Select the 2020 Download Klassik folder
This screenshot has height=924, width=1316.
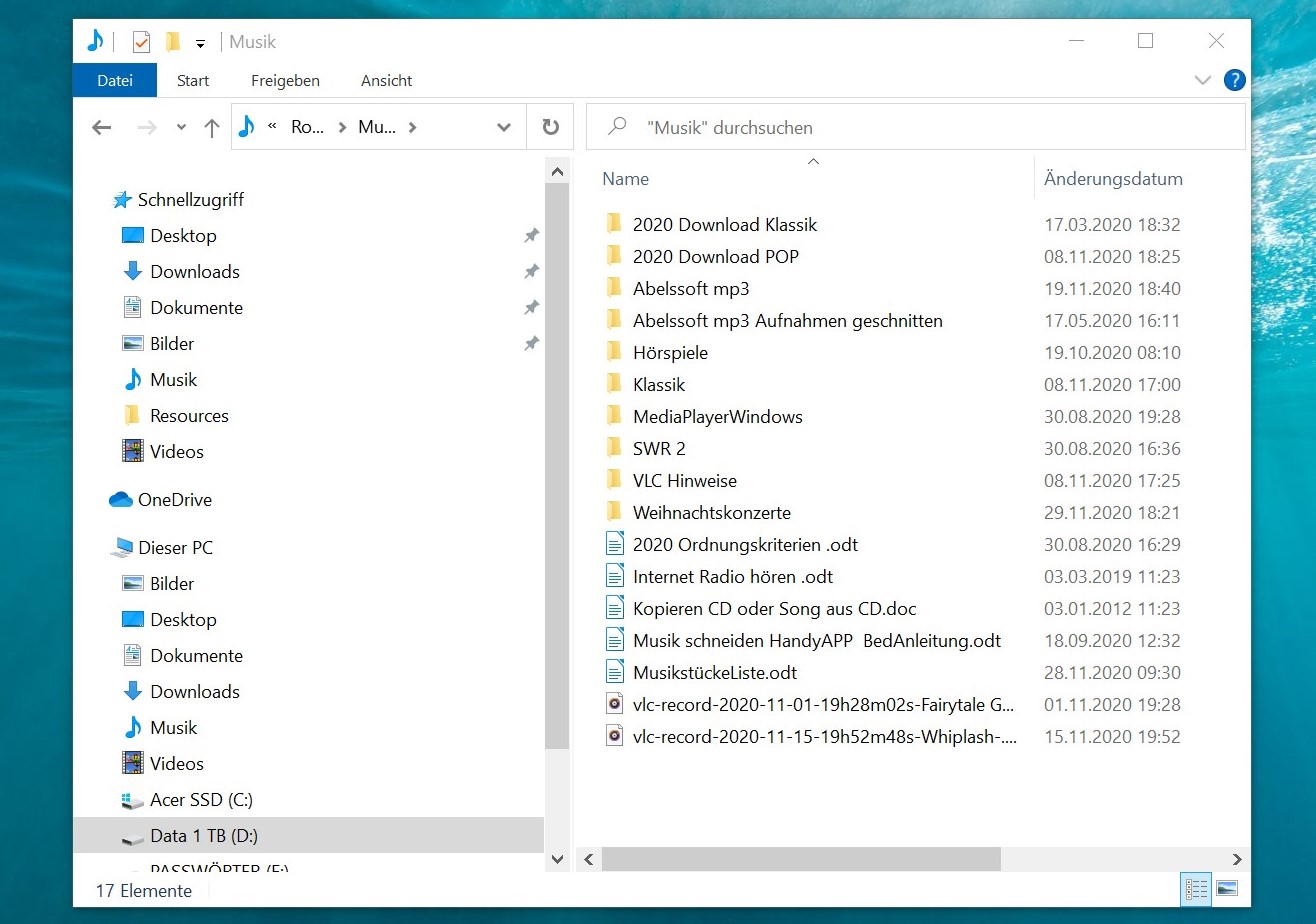click(x=725, y=224)
